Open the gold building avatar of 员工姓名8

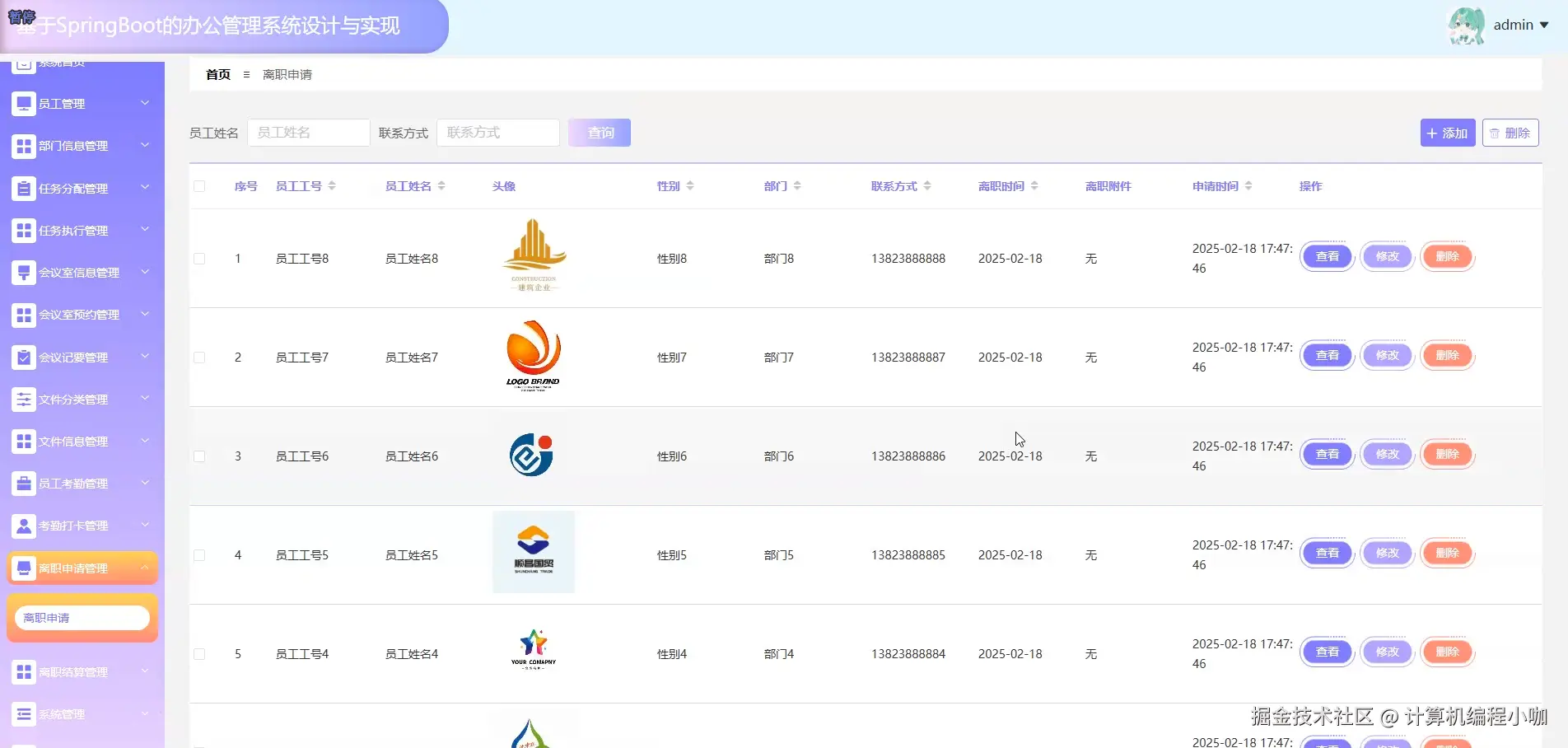pyautogui.click(x=534, y=255)
